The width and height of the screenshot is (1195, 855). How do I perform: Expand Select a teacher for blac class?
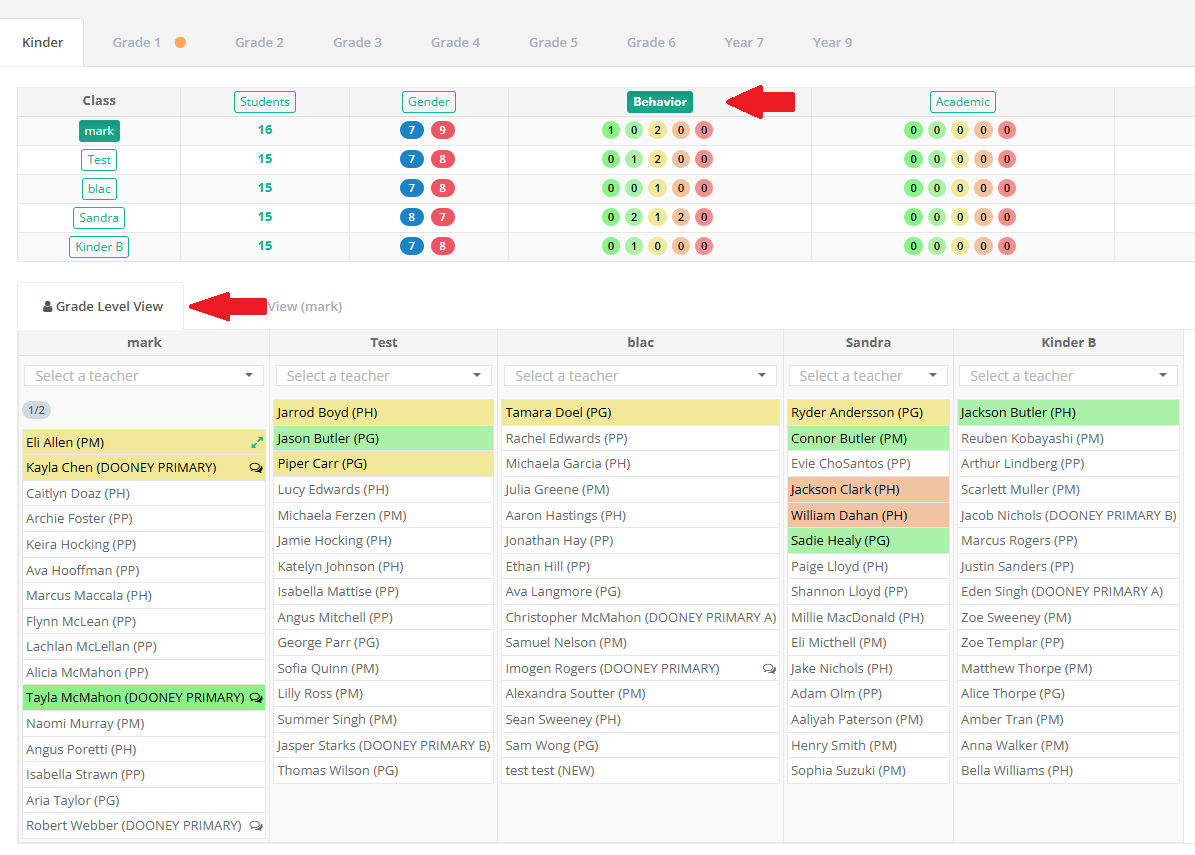pyautogui.click(x=640, y=376)
